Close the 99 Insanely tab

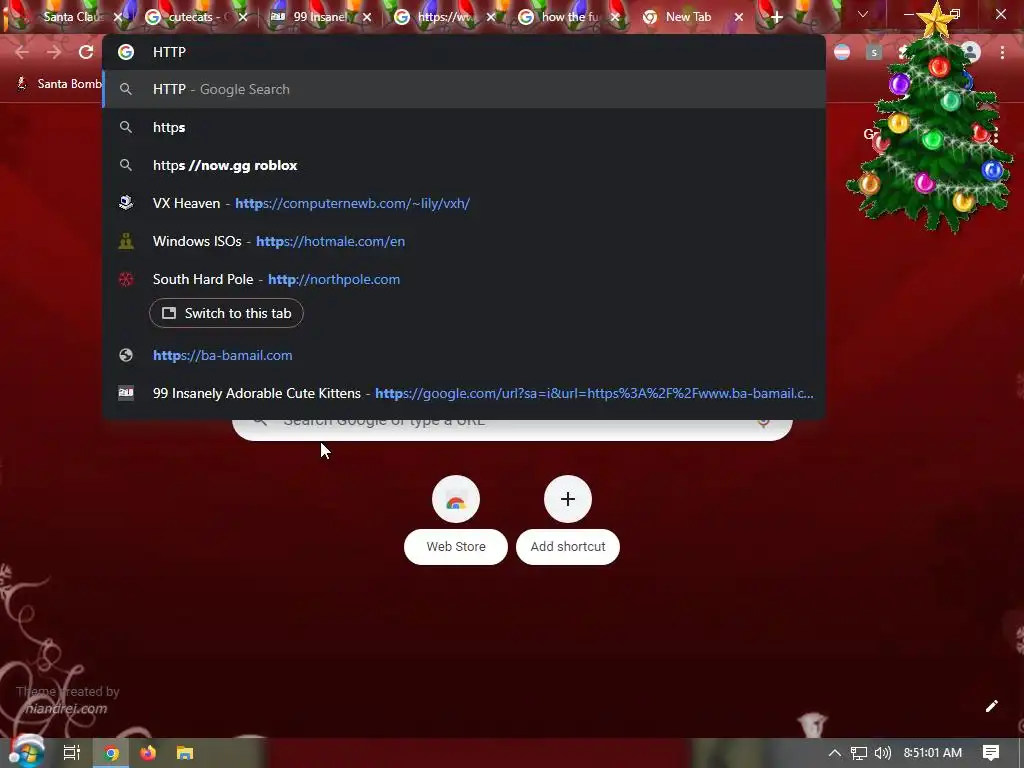367,17
